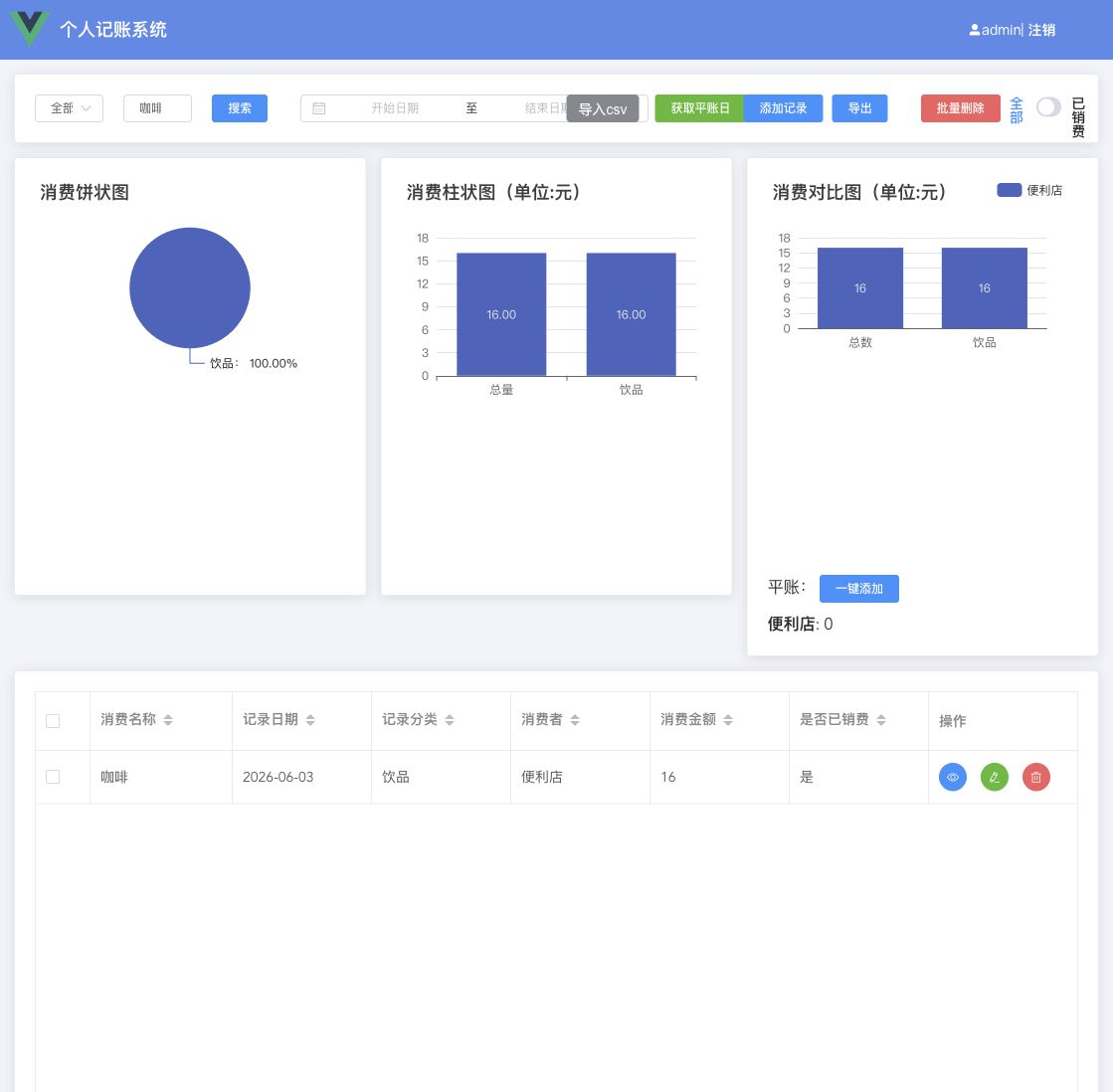Screen dimensions: 1113x1092
Task: Check the 咖啡 row checkbox
Action: point(53,777)
